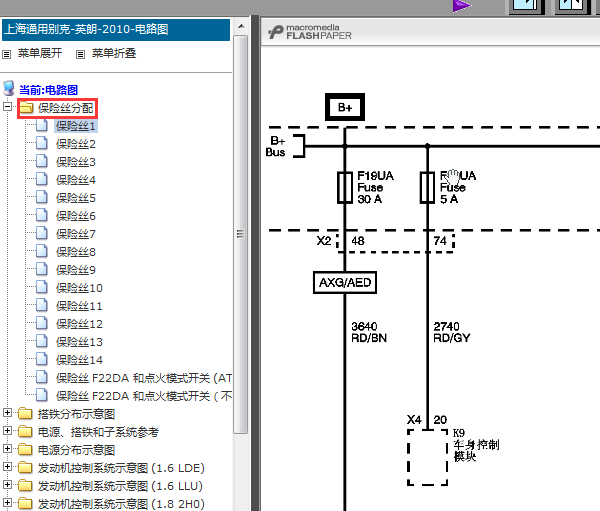
Task: Click the 保险丝12 document page icon
Action: click(x=42, y=323)
